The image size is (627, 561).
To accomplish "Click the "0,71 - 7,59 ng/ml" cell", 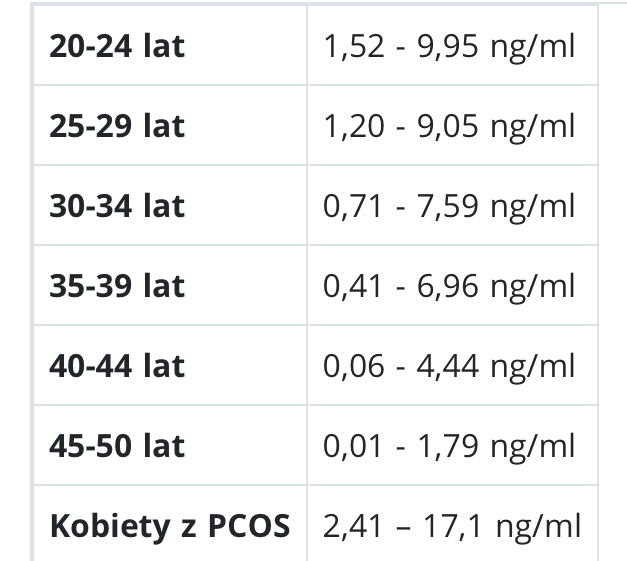I will [x=449, y=206].
